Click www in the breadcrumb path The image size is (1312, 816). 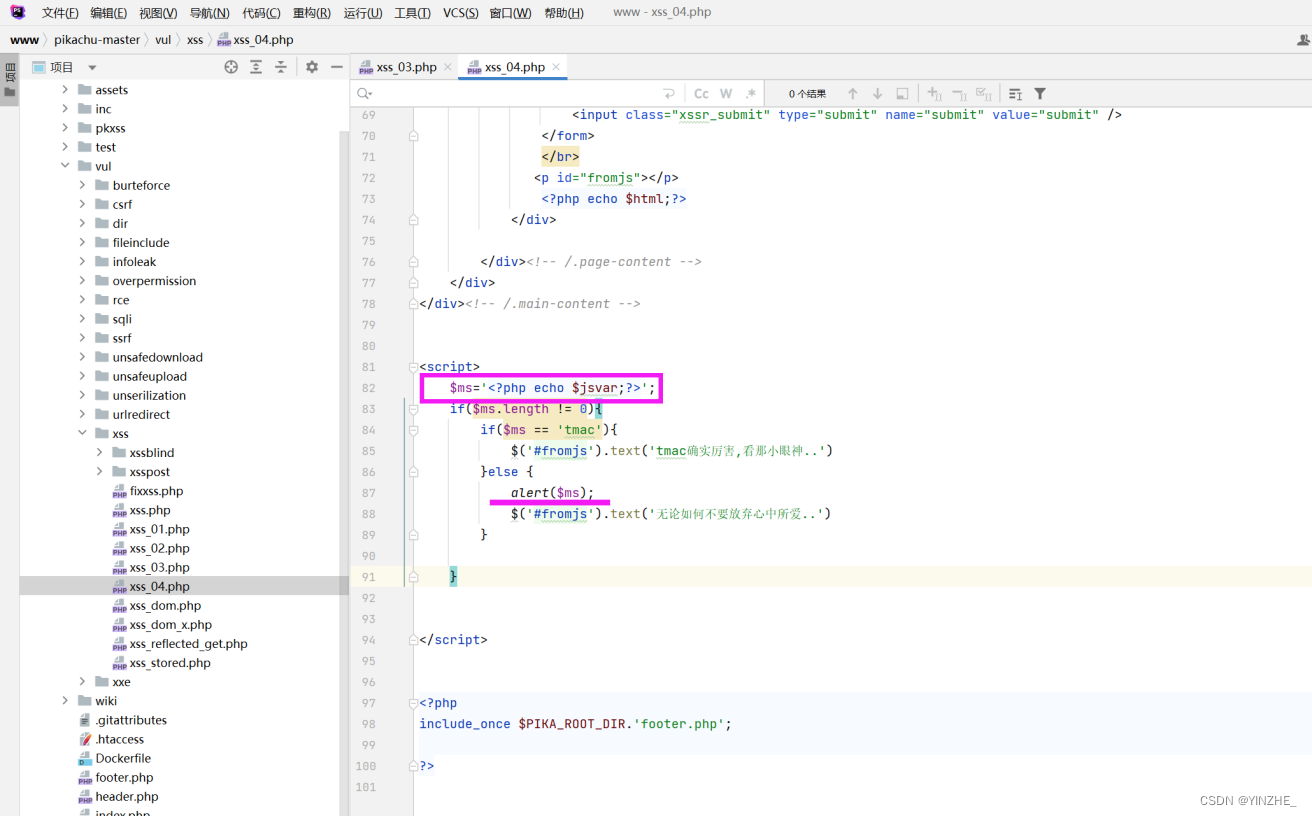pyautogui.click(x=24, y=40)
